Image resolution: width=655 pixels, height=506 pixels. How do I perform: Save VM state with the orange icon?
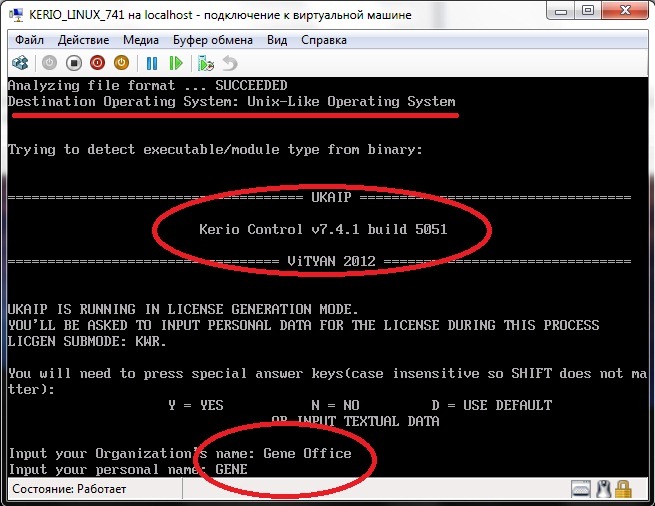pos(121,62)
